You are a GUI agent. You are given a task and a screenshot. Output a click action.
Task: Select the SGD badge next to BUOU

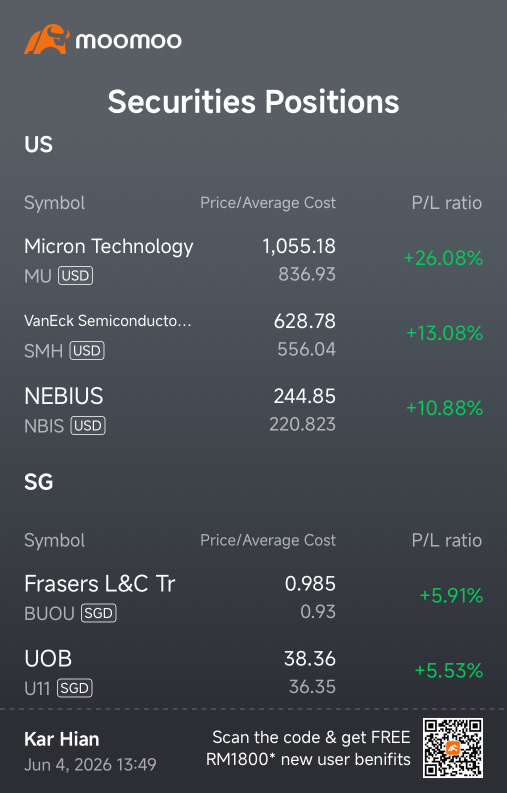(99, 613)
